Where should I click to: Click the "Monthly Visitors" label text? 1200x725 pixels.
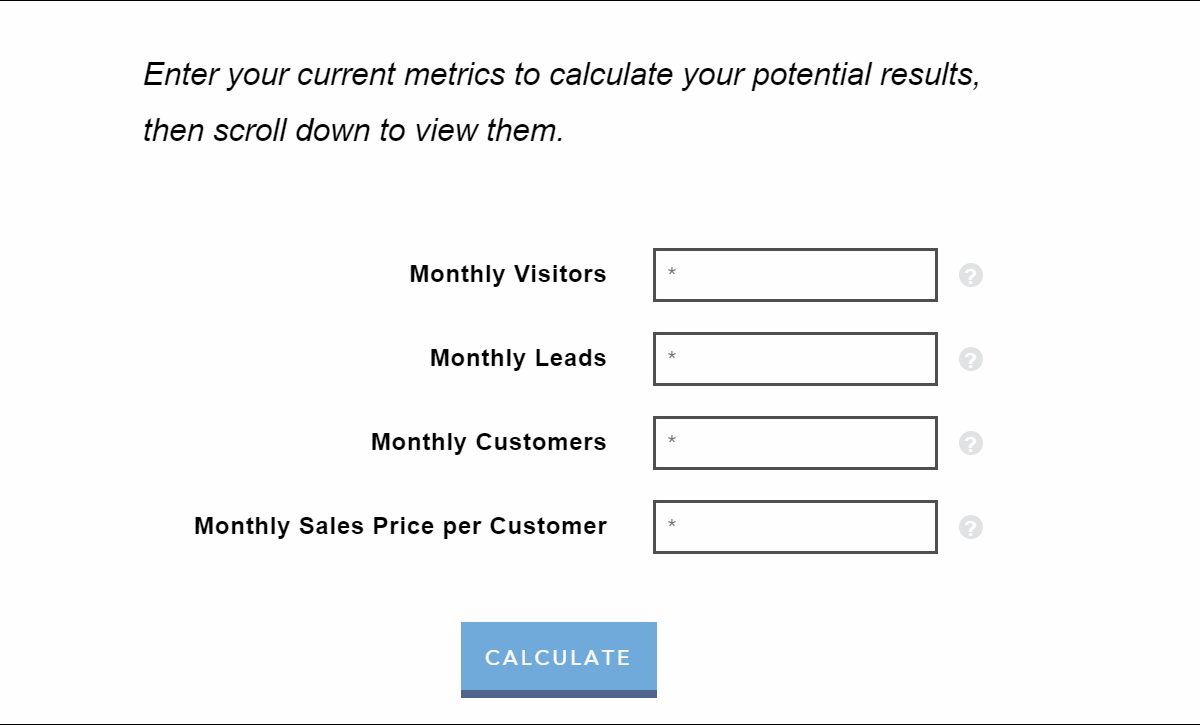click(x=508, y=274)
